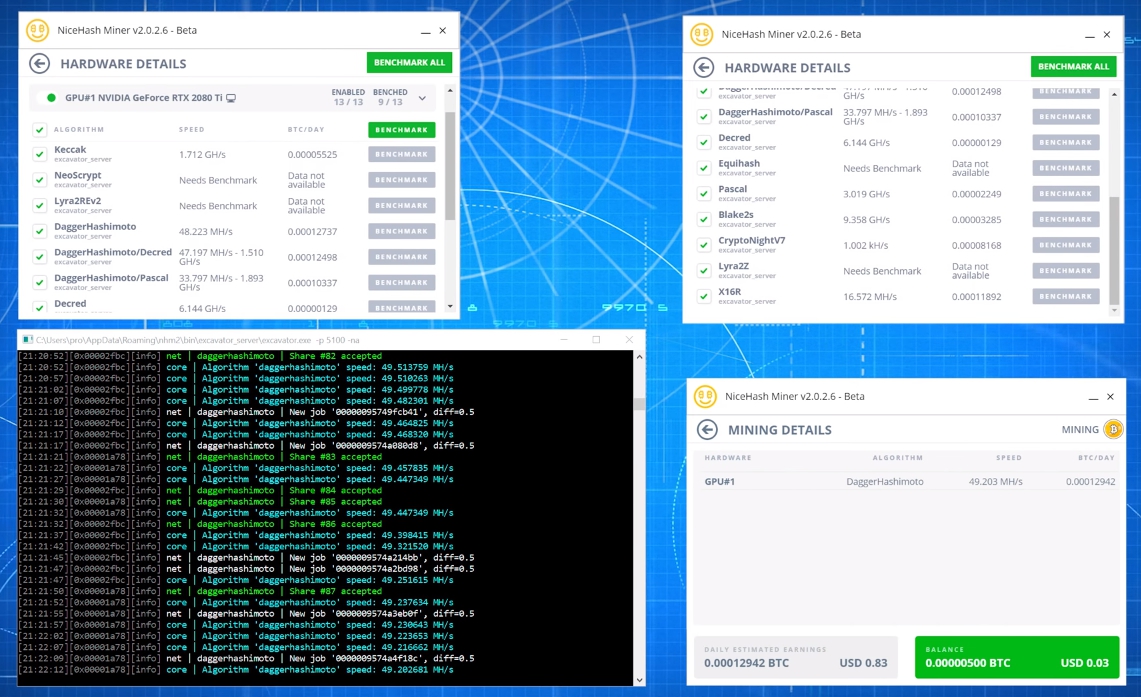Uncheck the Pascal algorithm checkbox
The width and height of the screenshot is (1141, 697).
tap(704, 194)
